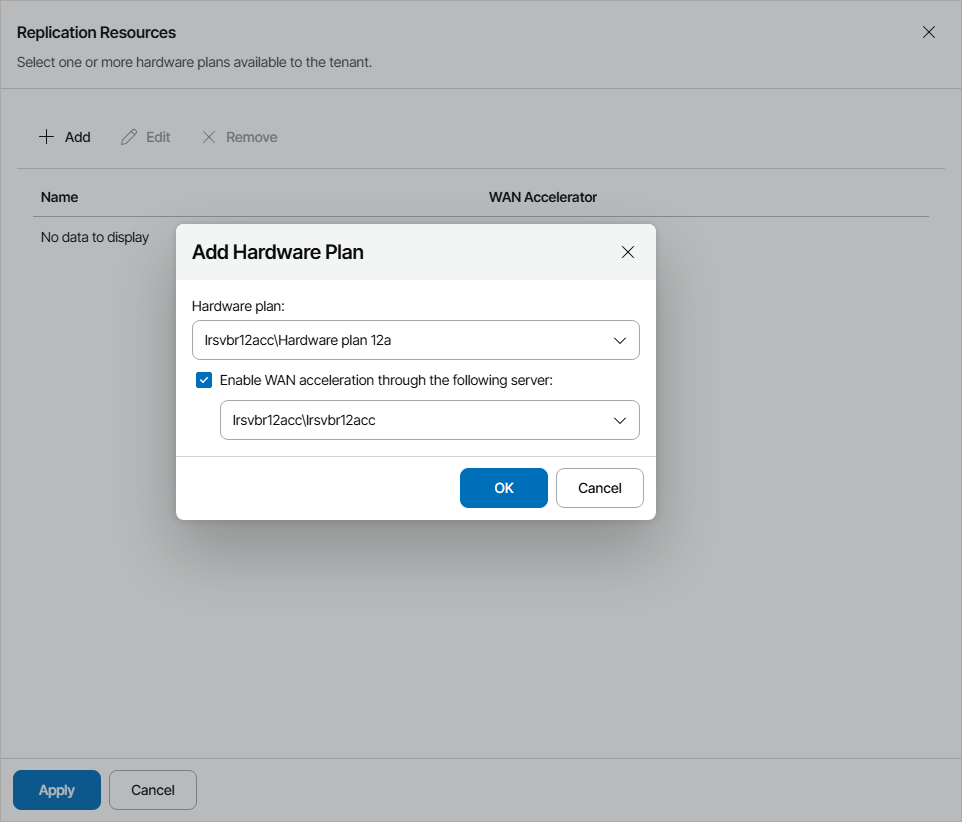Click Cancel next to the Apply button
Screen dimensions: 962x822
tap(153, 790)
